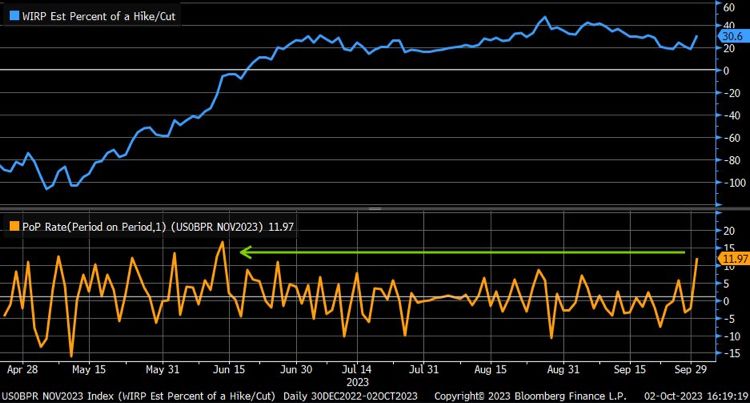Click the Aug 31 date label
Screen dimensions: 750x403
pos(563,368)
